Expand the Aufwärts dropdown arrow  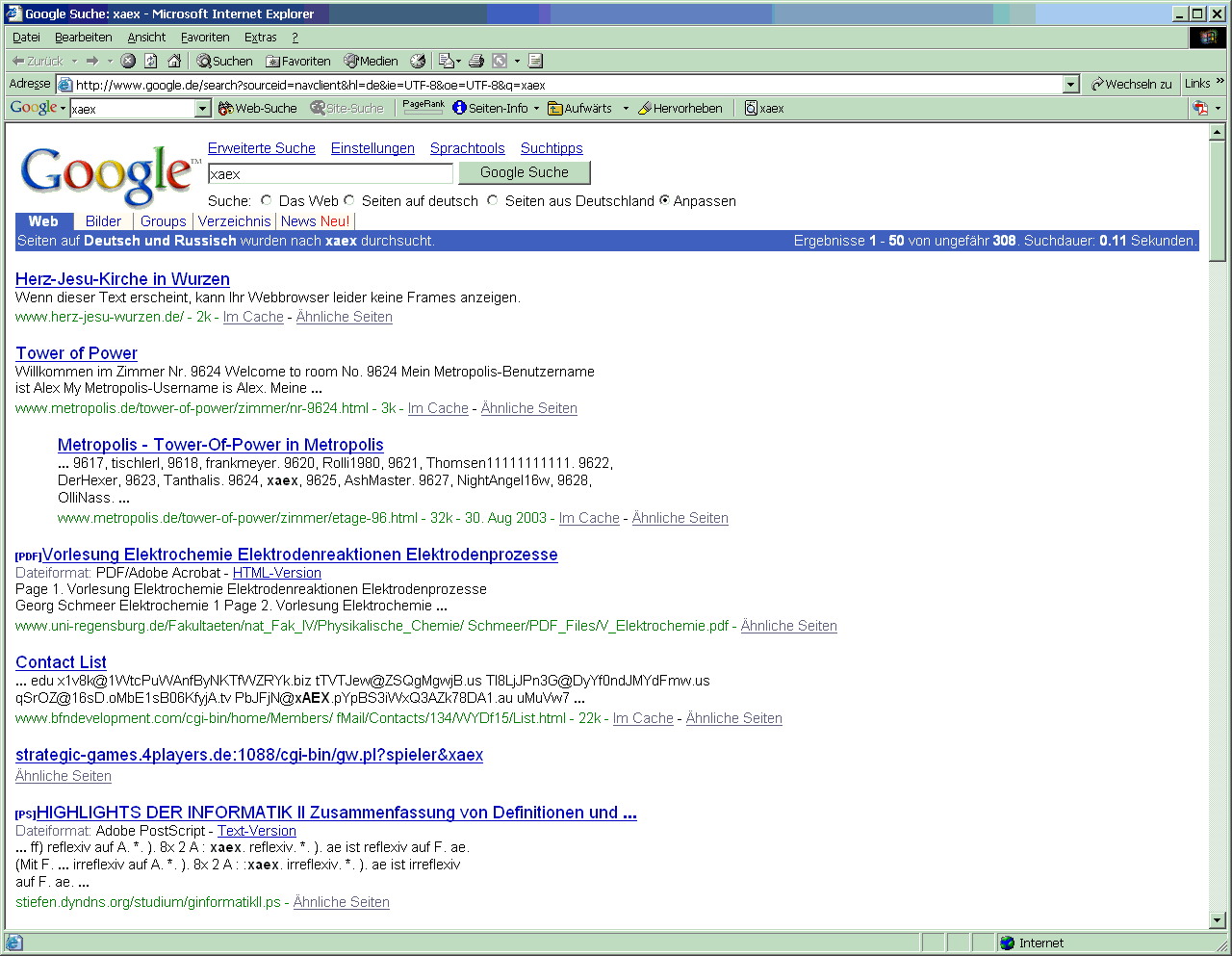click(626, 109)
